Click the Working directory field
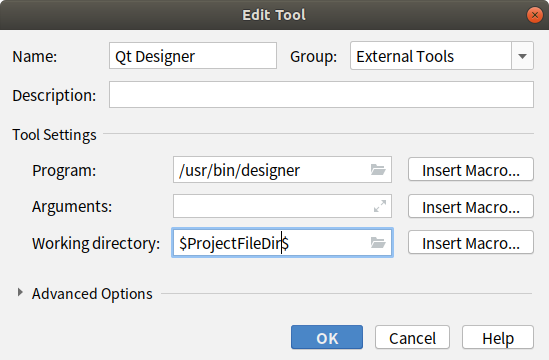 pyautogui.click(x=282, y=243)
